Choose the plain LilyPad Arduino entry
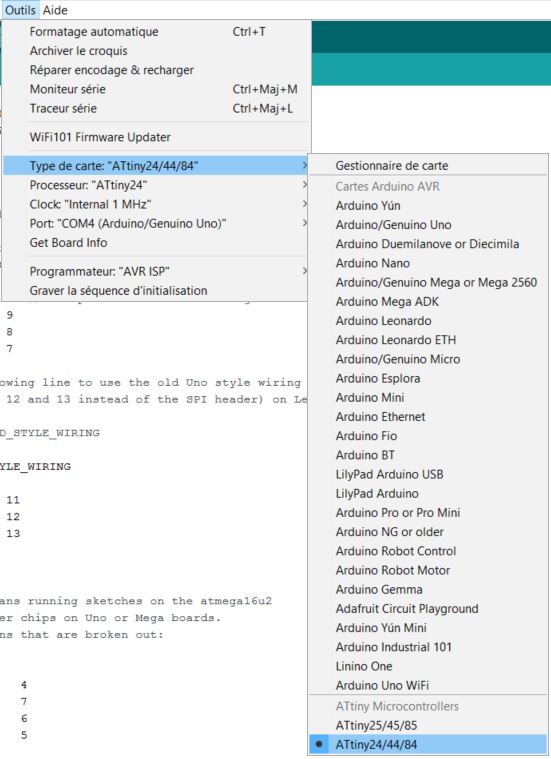The height and width of the screenshot is (759, 551). tap(428, 494)
